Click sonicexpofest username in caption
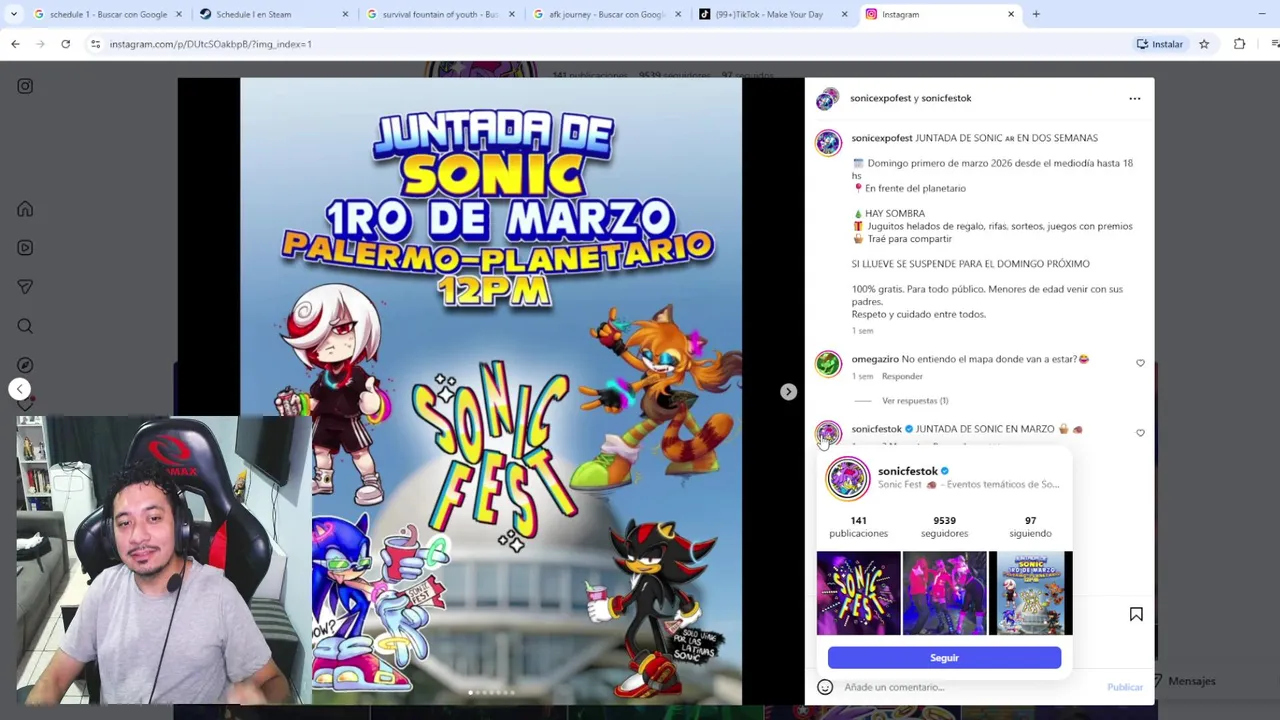This screenshot has height=720, width=1280. (x=882, y=138)
